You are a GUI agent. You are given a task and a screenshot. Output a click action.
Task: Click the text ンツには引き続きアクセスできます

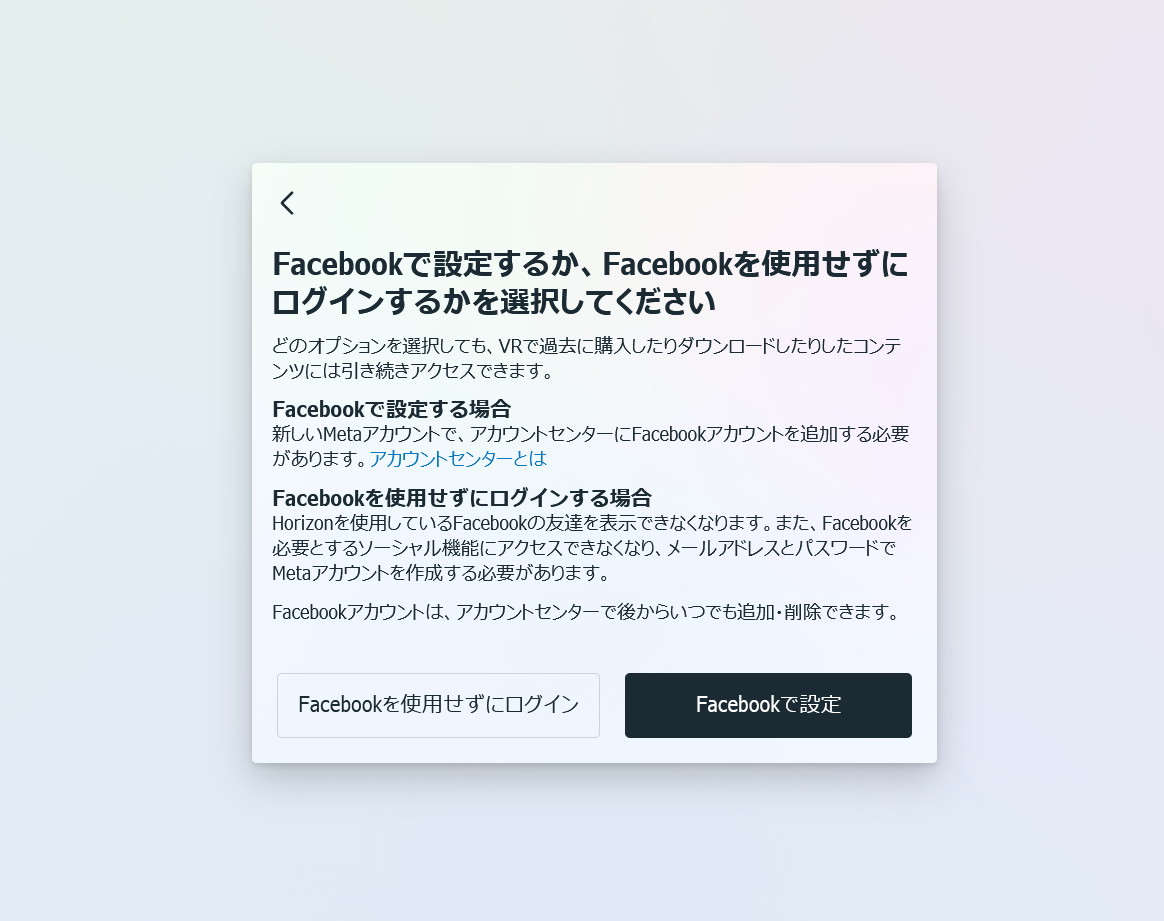[413, 370]
